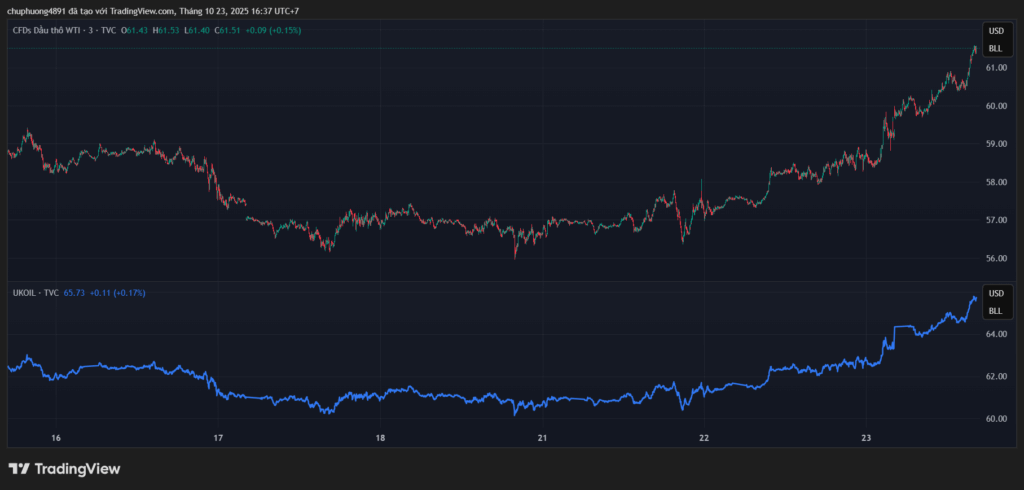Open the TradingView wordmark link

click(77, 468)
